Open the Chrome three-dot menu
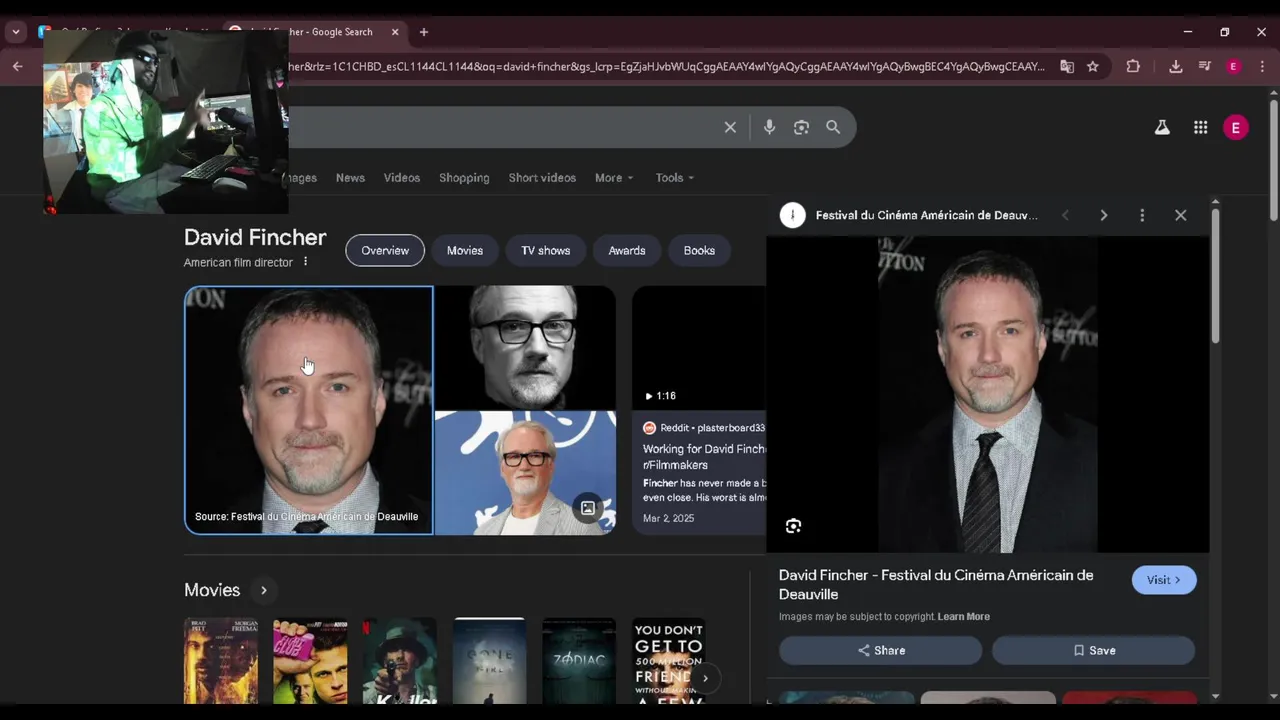This screenshot has width=1280, height=720. point(1261,66)
